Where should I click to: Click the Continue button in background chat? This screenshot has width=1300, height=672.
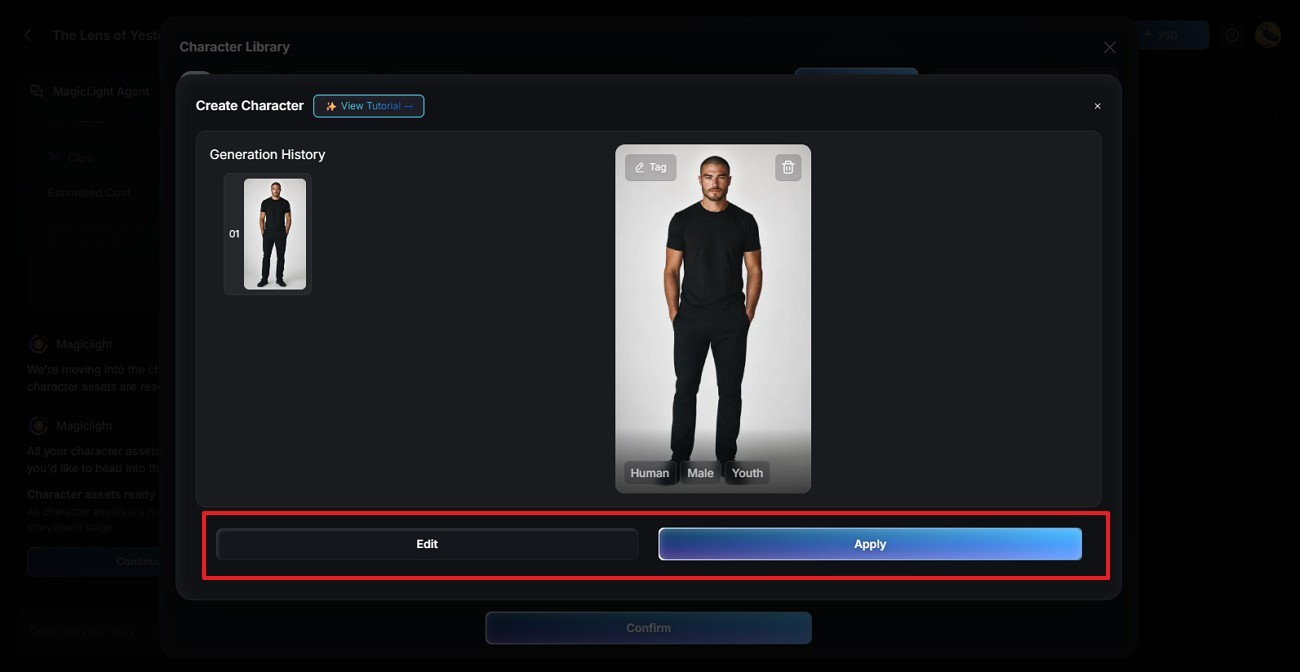95,561
